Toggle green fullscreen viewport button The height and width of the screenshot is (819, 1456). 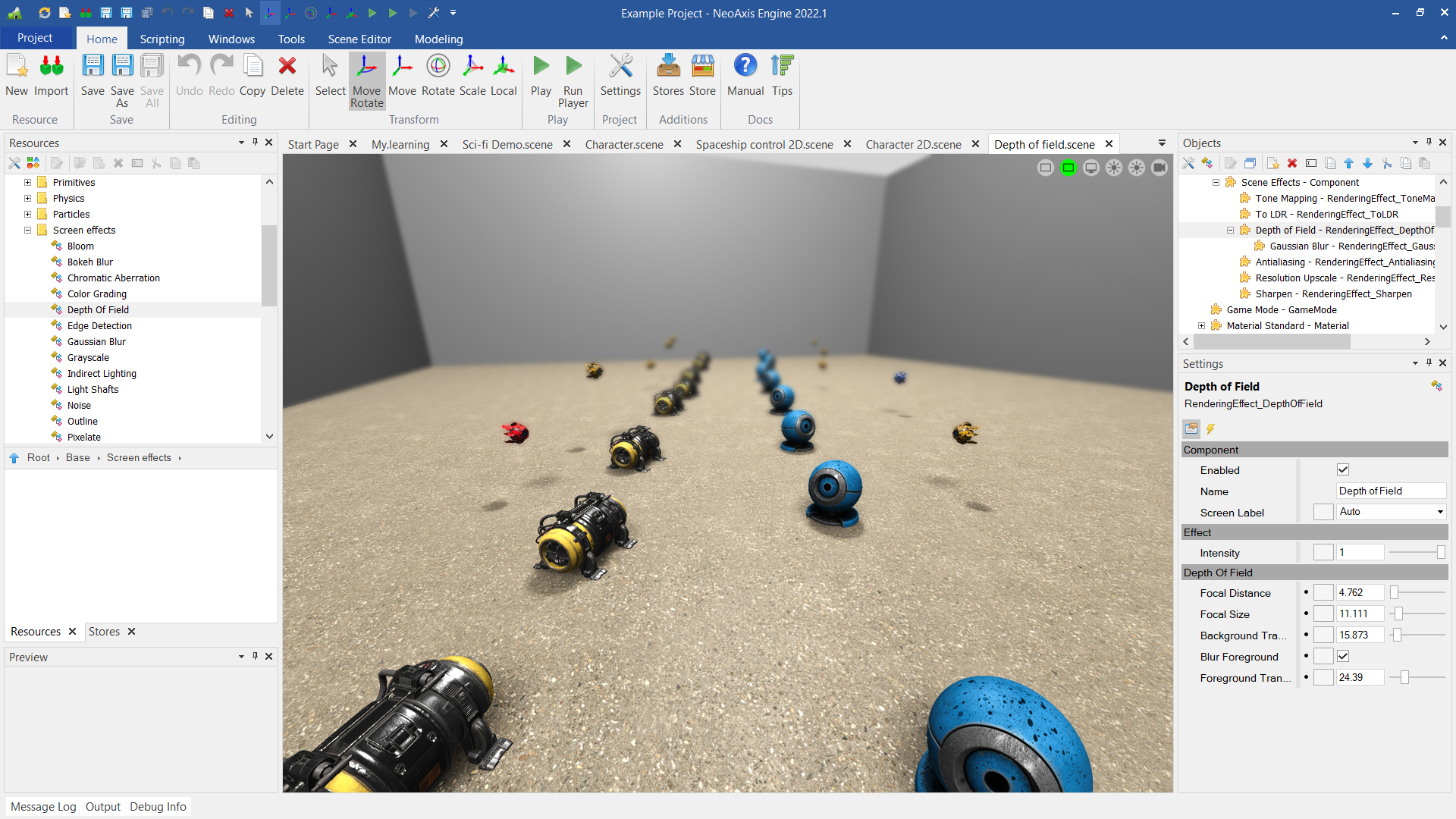click(1068, 168)
